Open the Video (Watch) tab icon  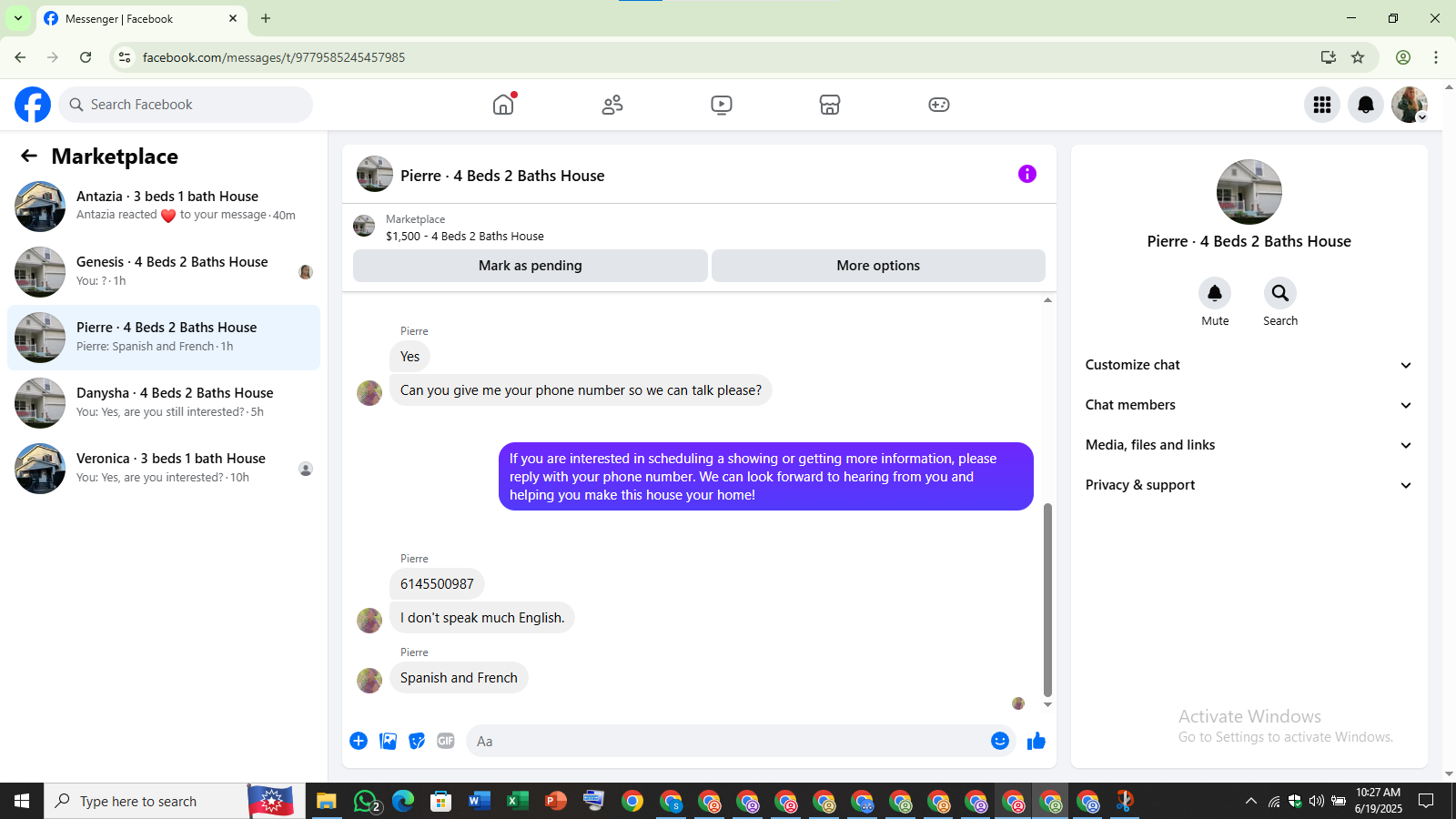(x=722, y=105)
